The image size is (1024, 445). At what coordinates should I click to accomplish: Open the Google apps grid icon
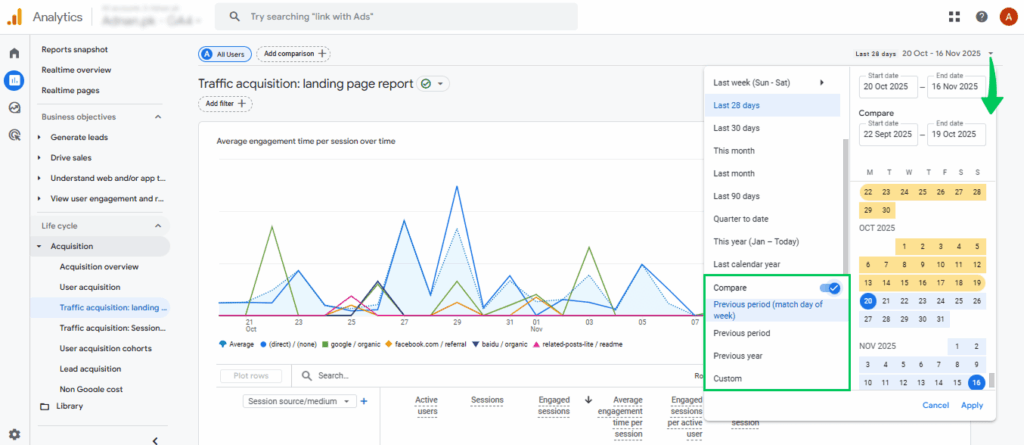tap(953, 17)
